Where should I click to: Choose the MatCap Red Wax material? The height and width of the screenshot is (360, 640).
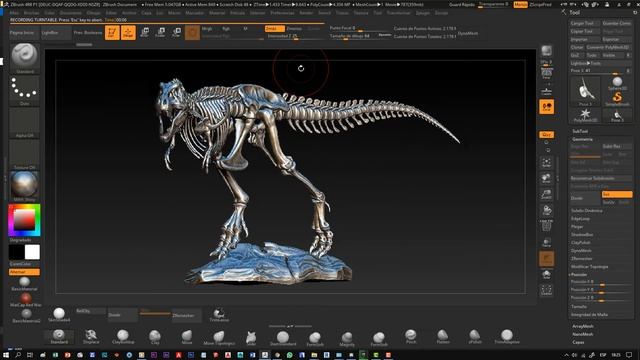pos(25,300)
